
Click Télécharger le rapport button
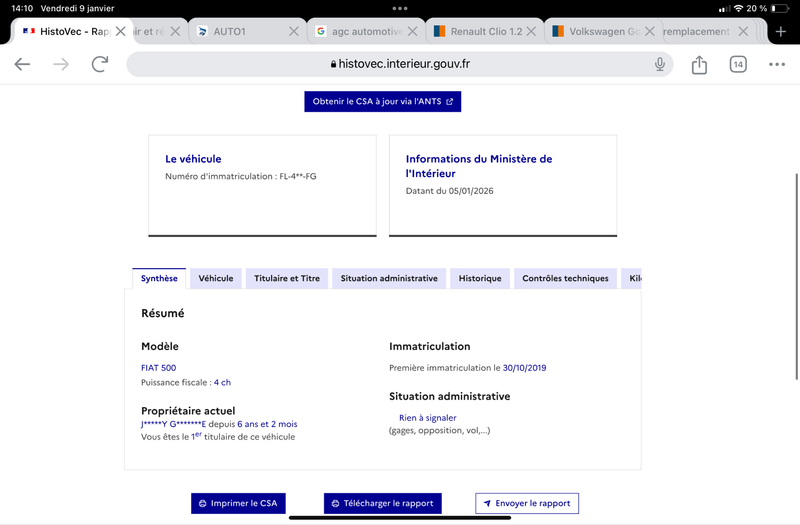pos(383,503)
